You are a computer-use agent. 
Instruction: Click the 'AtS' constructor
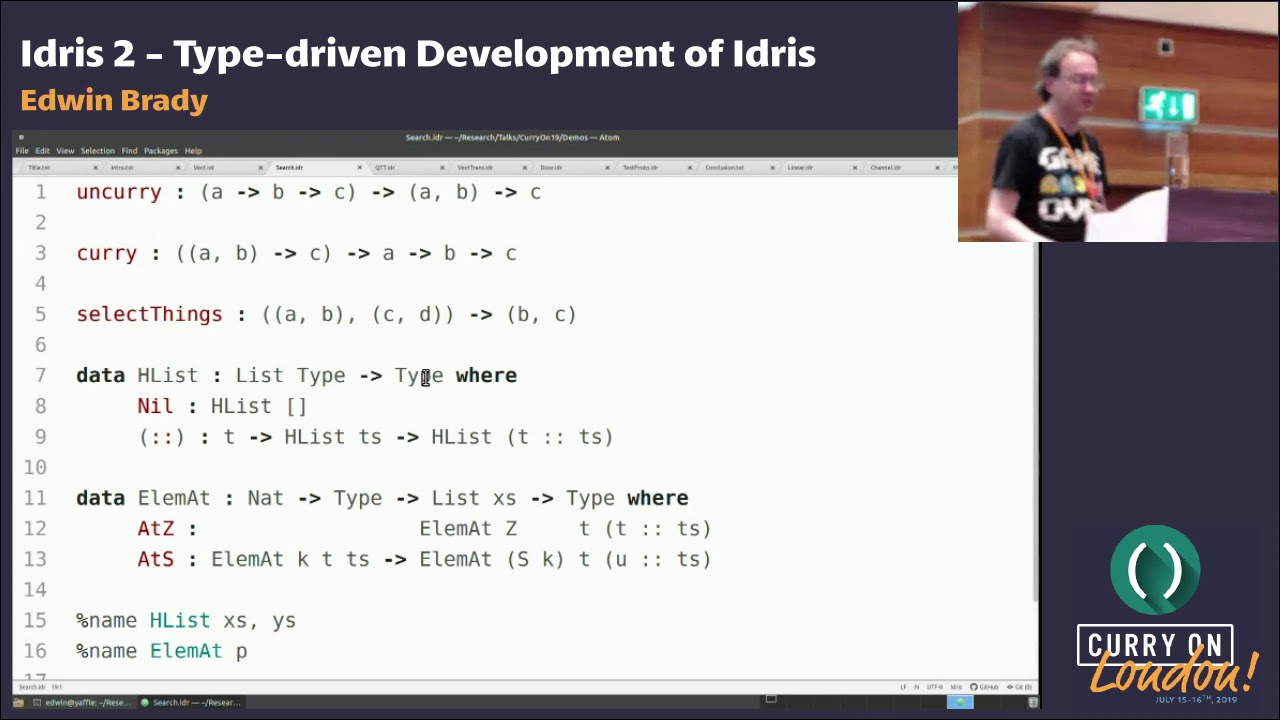point(155,559)
